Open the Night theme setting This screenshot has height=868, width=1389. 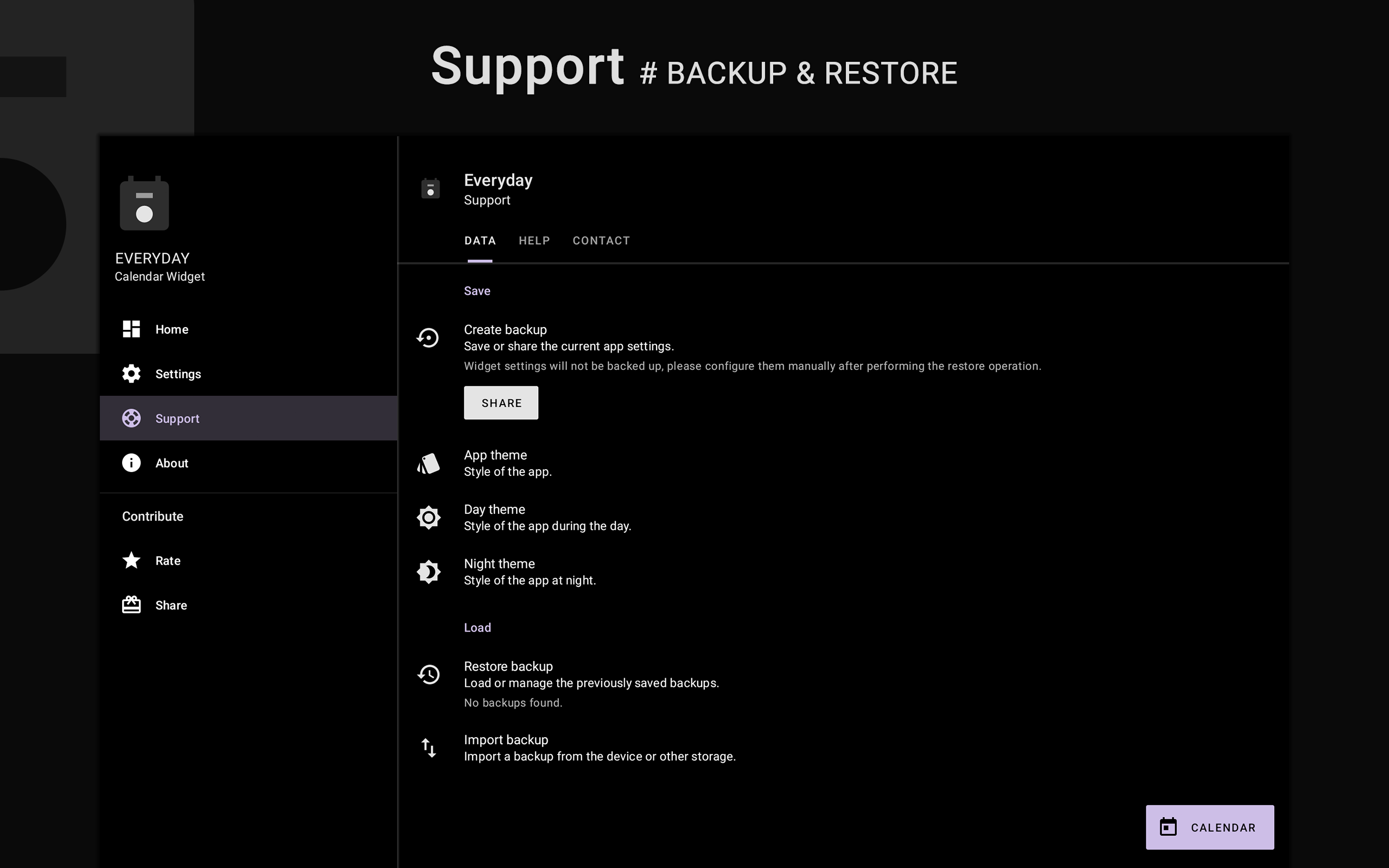click(x=844, y=572)
